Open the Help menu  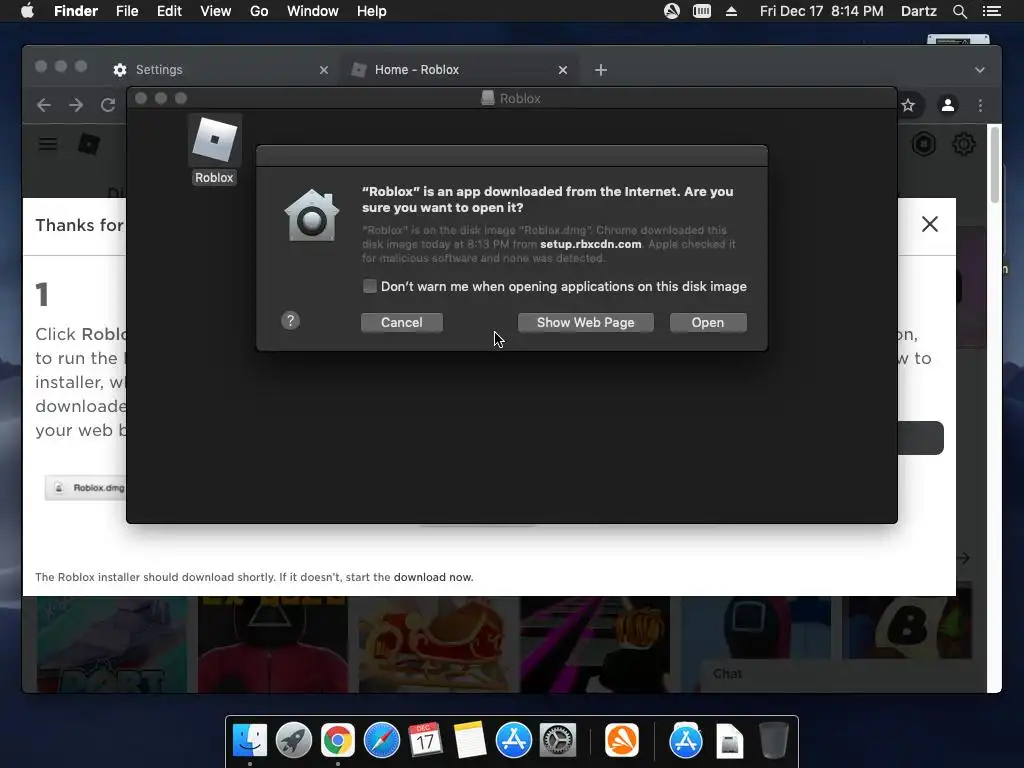(x=372, y=11)
